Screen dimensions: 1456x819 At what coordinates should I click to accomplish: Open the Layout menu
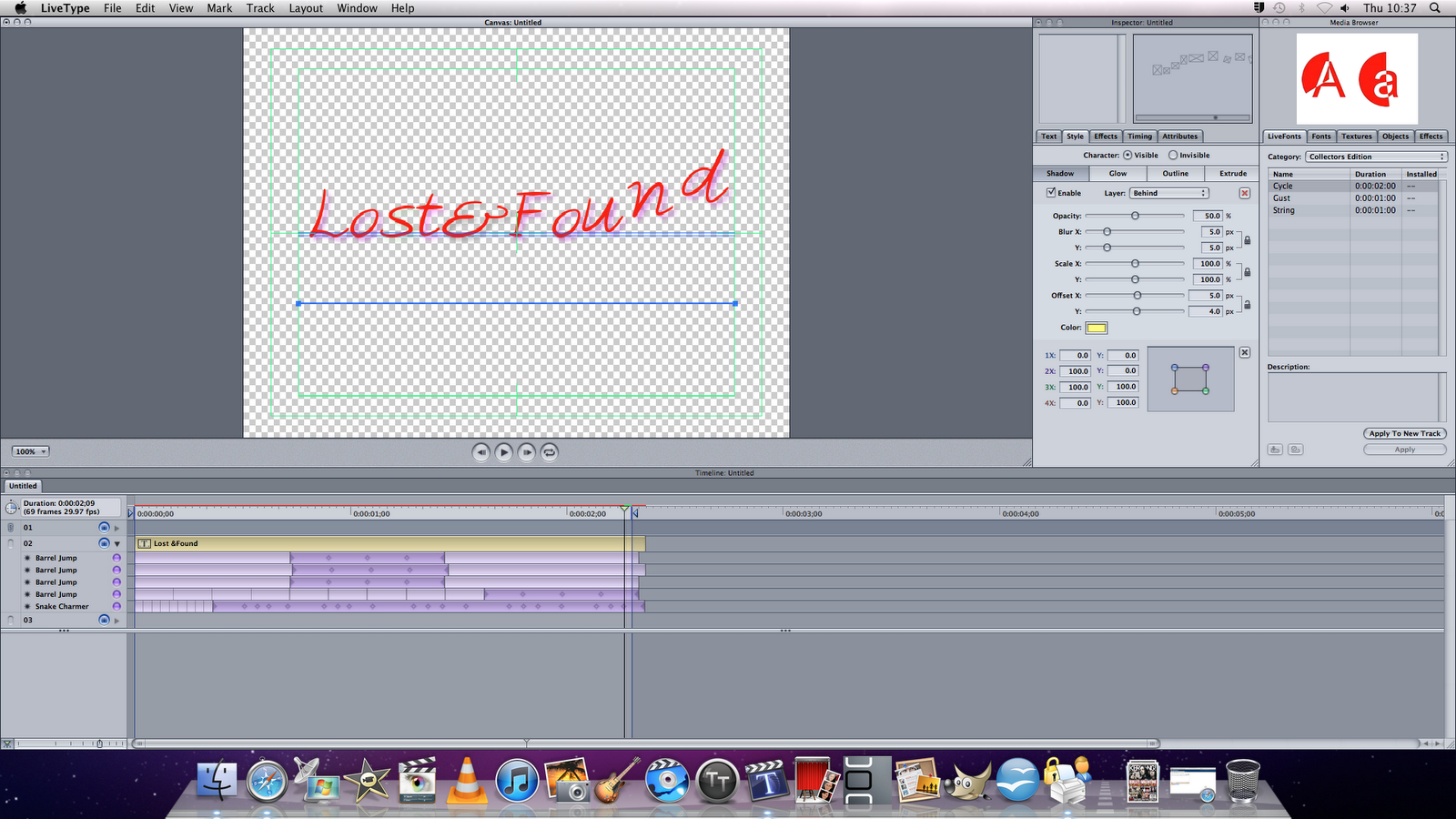tap(306, 8)
